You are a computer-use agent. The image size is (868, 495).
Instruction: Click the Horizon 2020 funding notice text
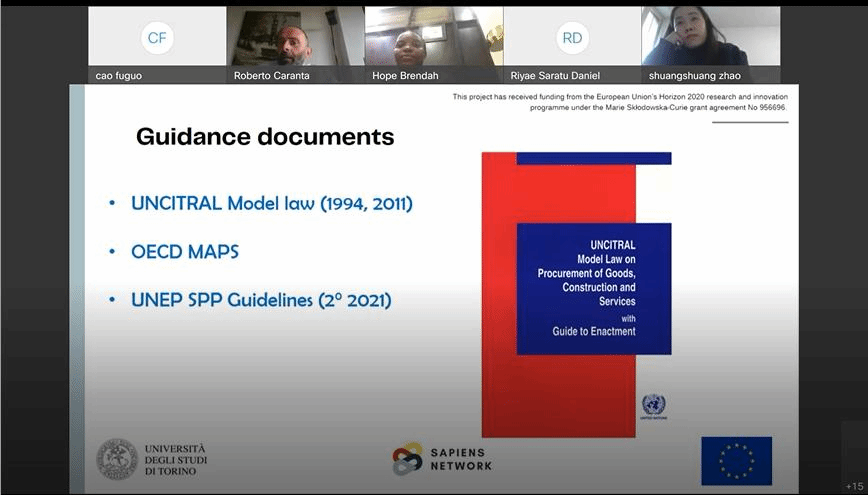(620, 102)
